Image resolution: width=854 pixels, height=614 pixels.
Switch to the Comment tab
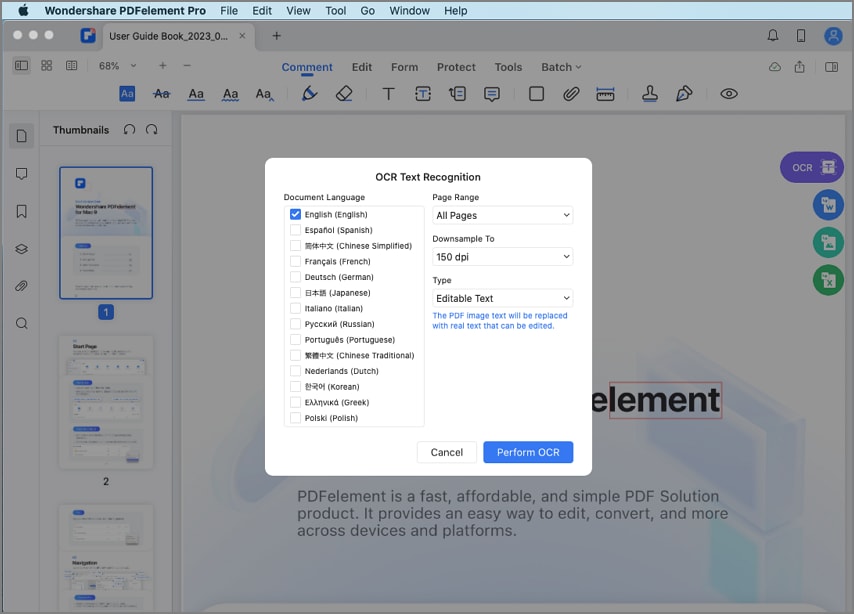tap(307, 67)
